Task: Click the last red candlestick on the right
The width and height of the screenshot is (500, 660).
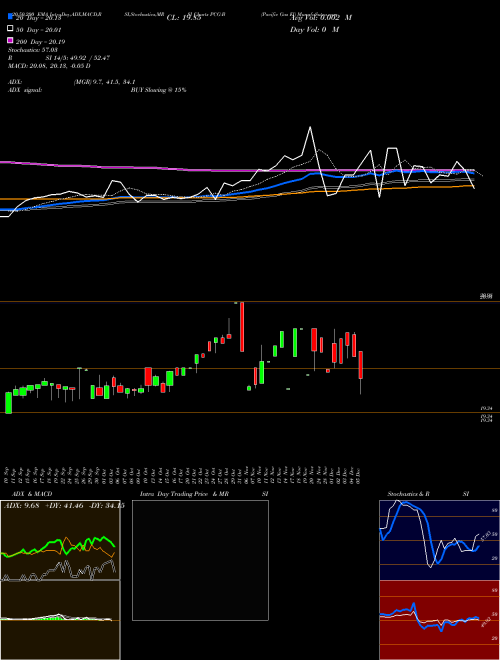Action: [361, 365]
